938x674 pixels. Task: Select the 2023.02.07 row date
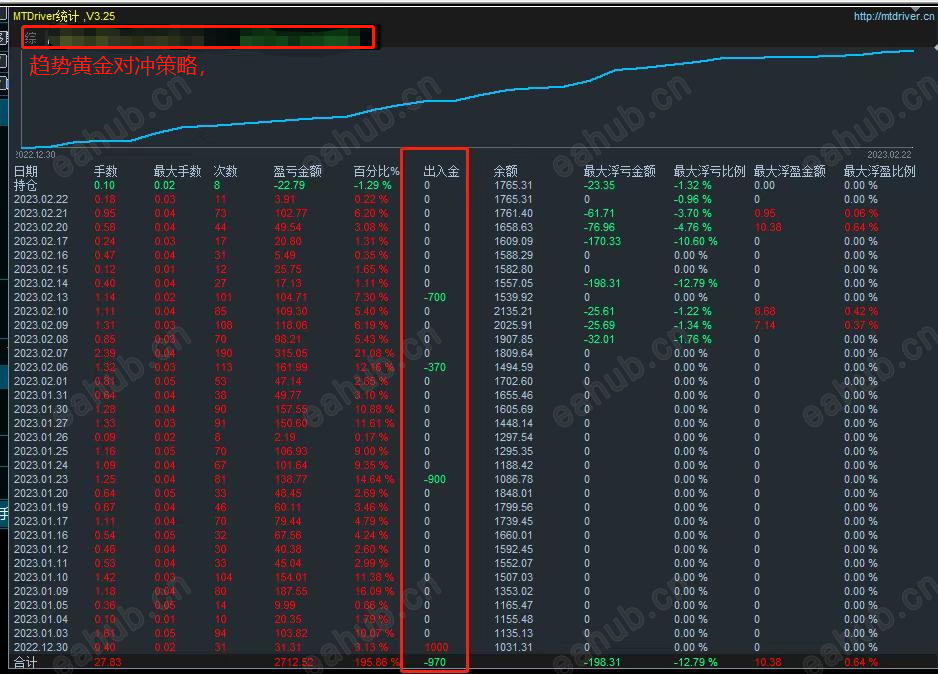pyautogui.click(x=41, y=353)
